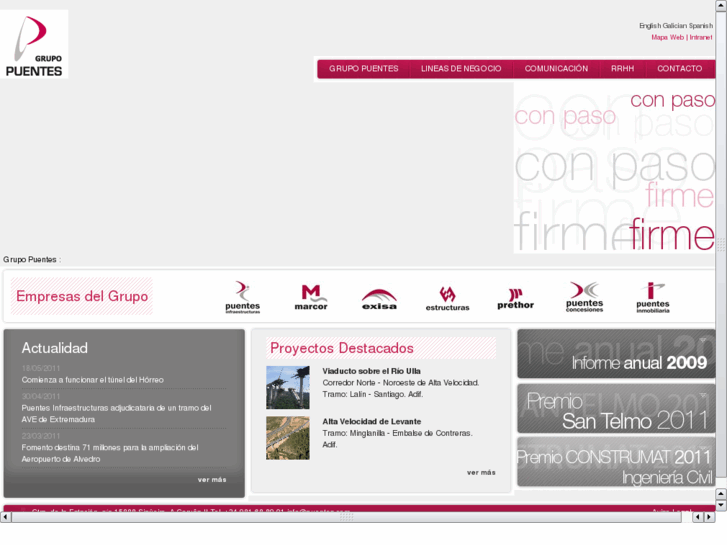The image size is (727, 545).
Task: Click the vertical scrollbar thumb
Action: point(721,244)
